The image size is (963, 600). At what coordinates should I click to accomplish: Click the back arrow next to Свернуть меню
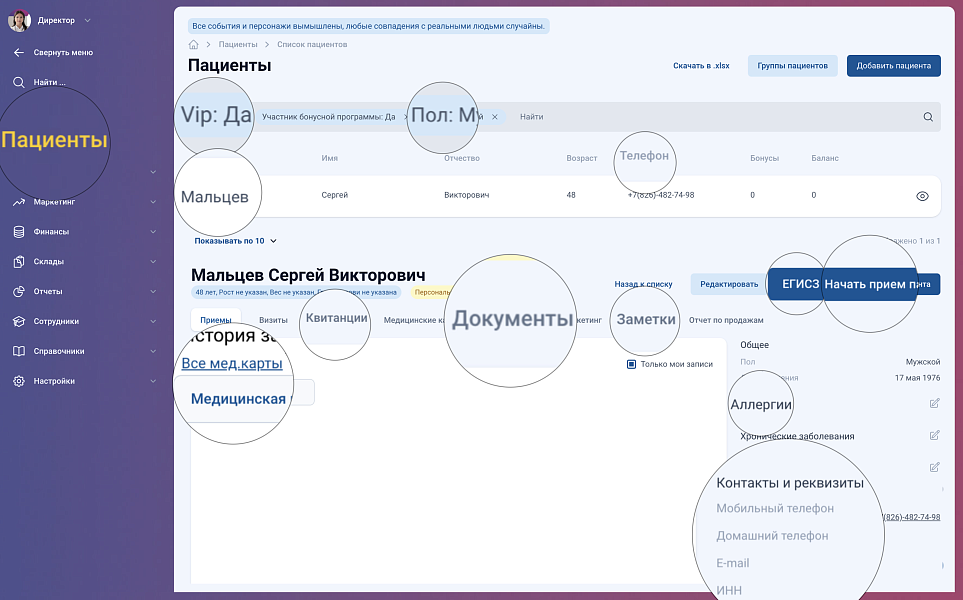19,52
